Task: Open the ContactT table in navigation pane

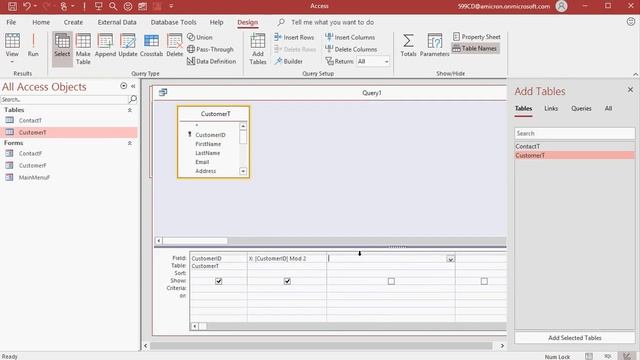Action: (30, 120)
